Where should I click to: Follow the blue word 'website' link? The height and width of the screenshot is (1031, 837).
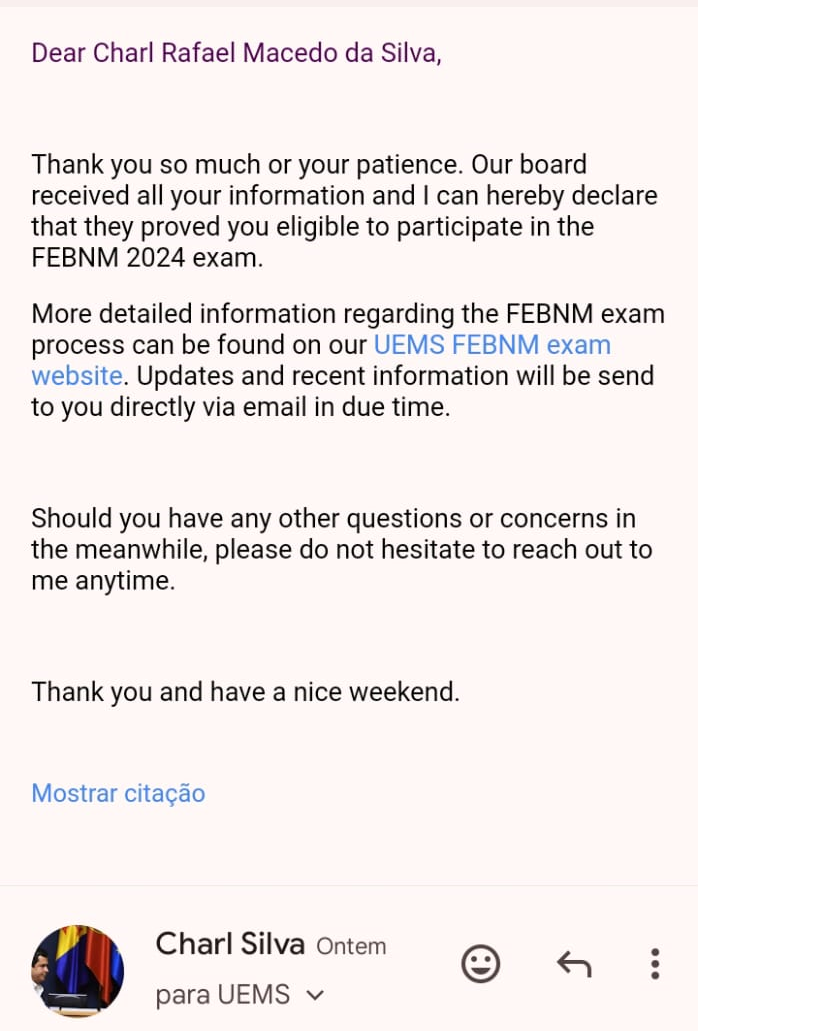(77, 375)
